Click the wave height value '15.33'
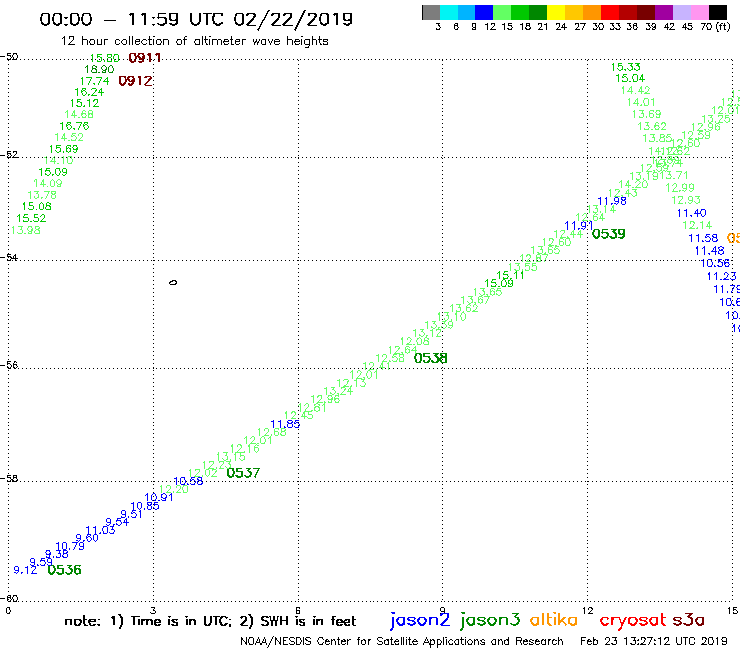 [626, 67]
